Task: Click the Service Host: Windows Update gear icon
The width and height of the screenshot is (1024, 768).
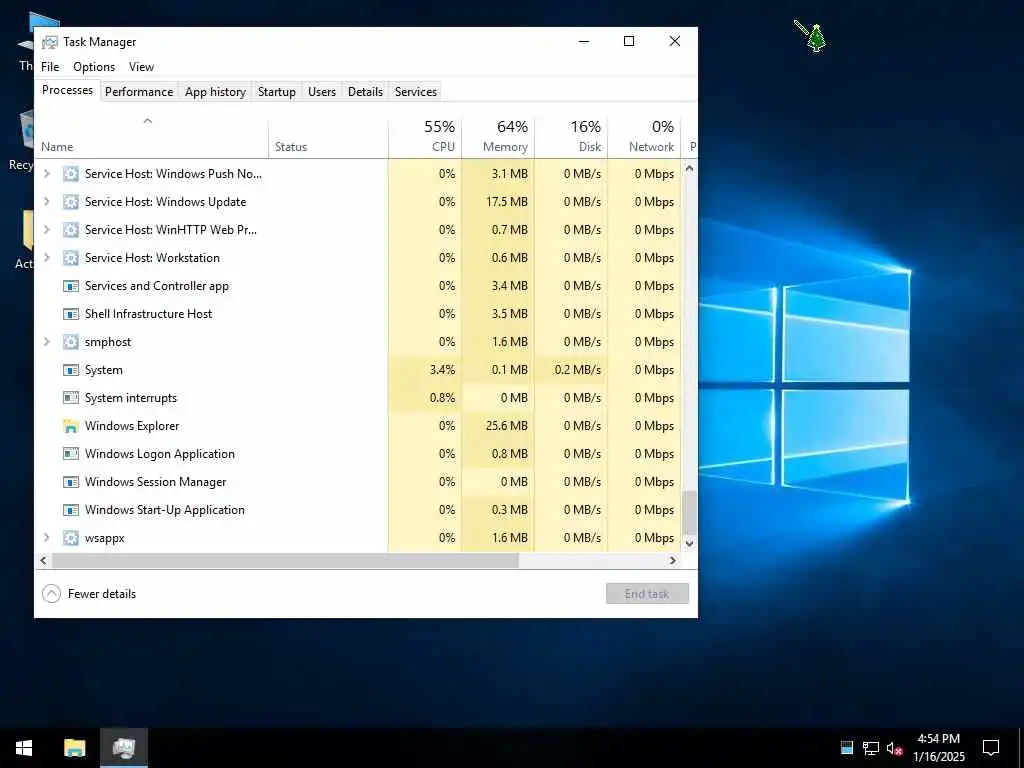Action: click(x=71, y=202)
